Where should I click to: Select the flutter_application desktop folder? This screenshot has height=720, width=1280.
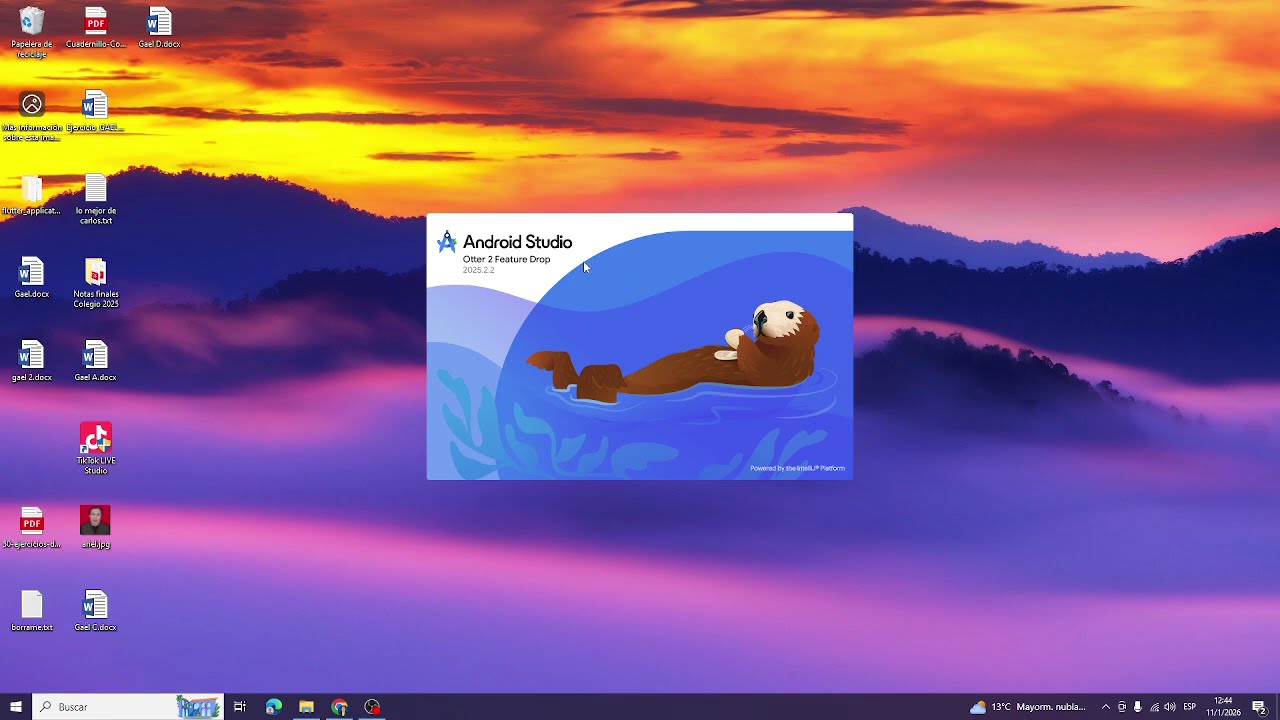32,195
